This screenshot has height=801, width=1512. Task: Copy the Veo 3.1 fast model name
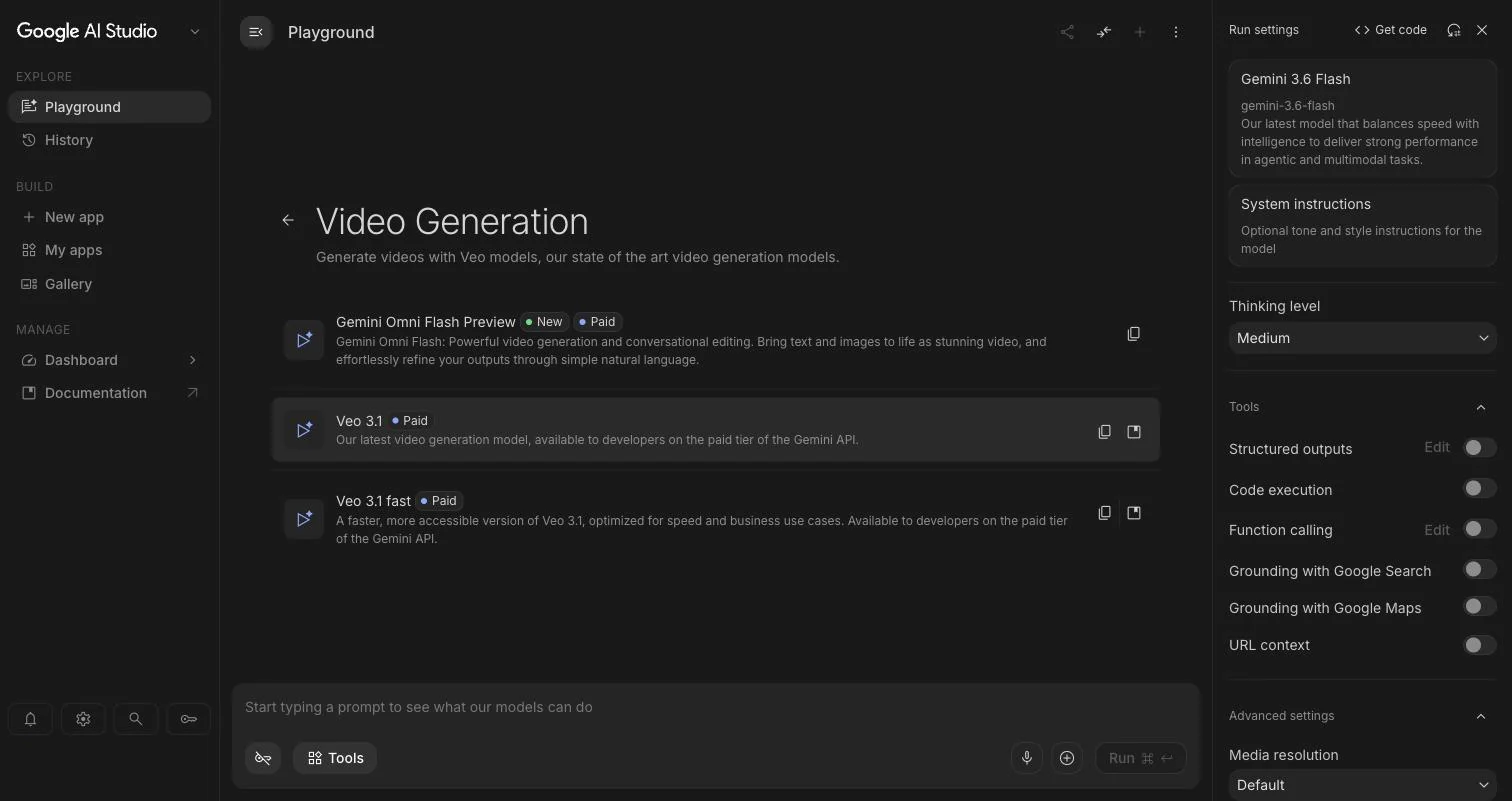click(1104, 513)
